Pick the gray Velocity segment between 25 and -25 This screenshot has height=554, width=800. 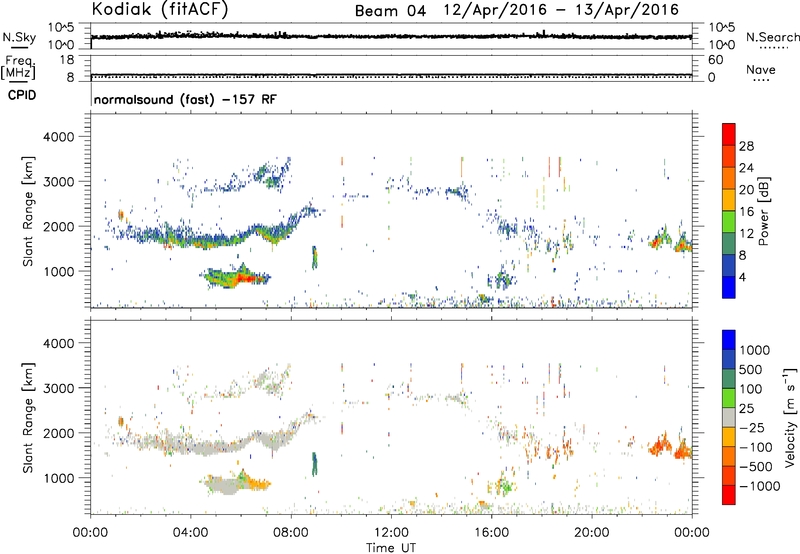click(729, 417)
